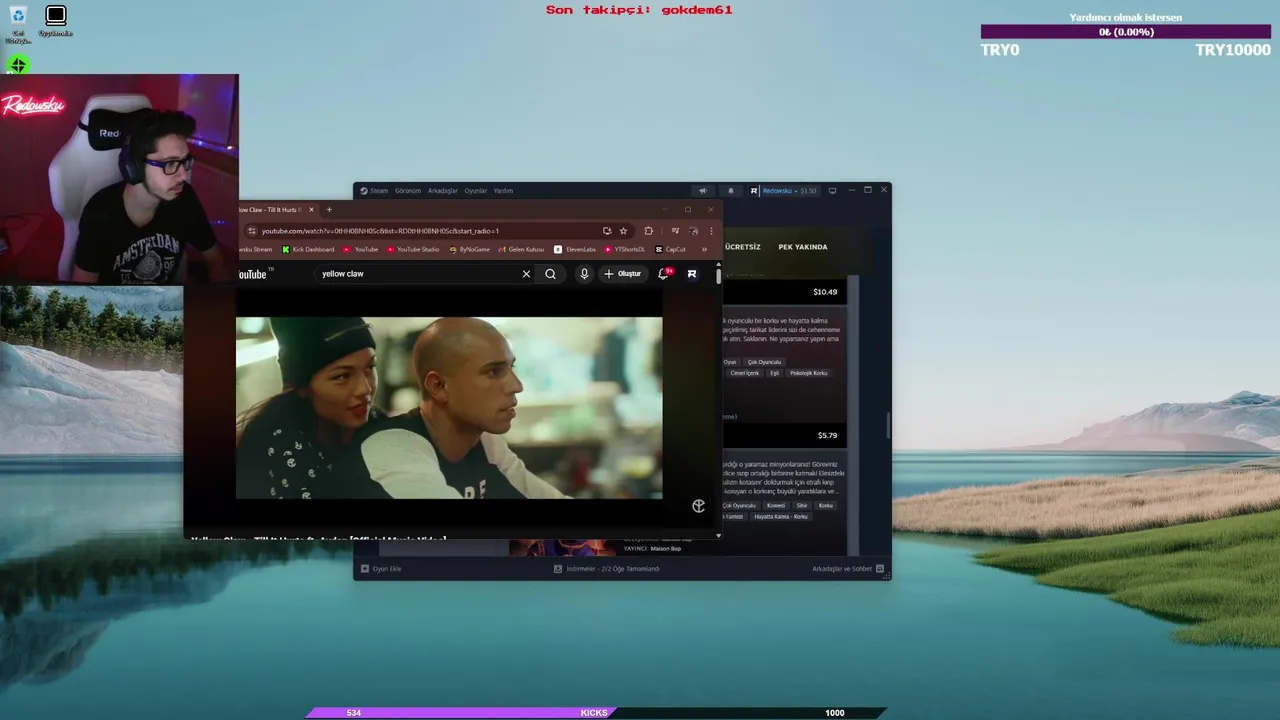The width and height of the screenshot is (1280, 720).
Task: Clear the YouTube search with X icon
Action: 526,274
